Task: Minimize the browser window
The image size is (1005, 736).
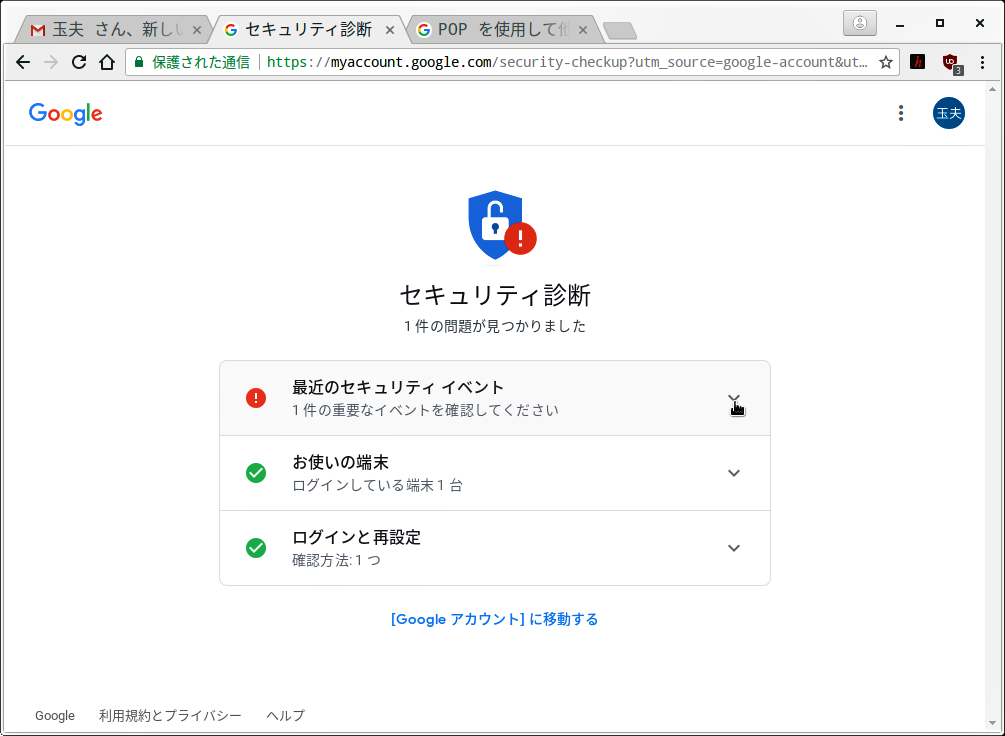Action: (x=900, y=24)
